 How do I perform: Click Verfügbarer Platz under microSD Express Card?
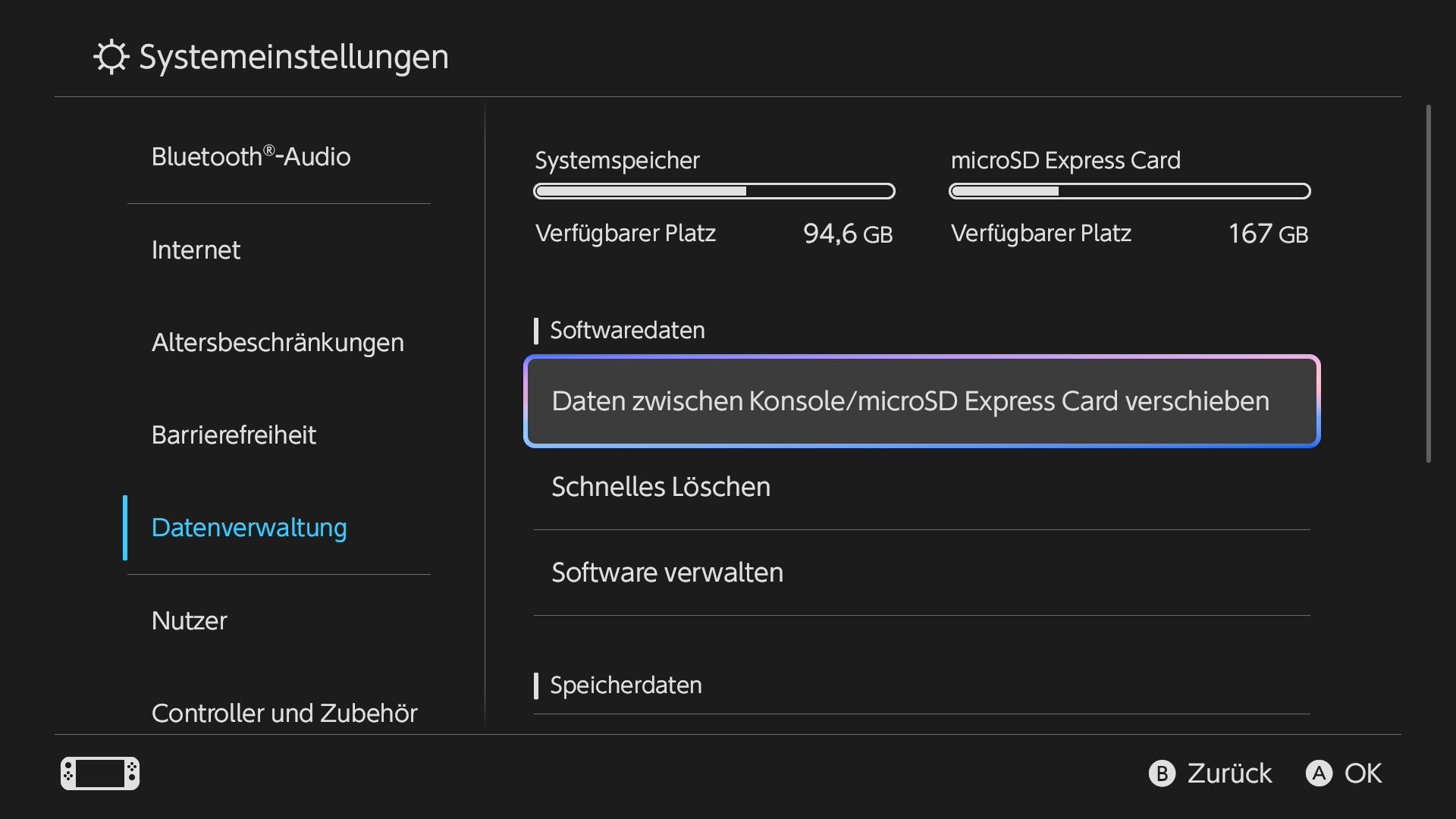(x=1041, y=234)
